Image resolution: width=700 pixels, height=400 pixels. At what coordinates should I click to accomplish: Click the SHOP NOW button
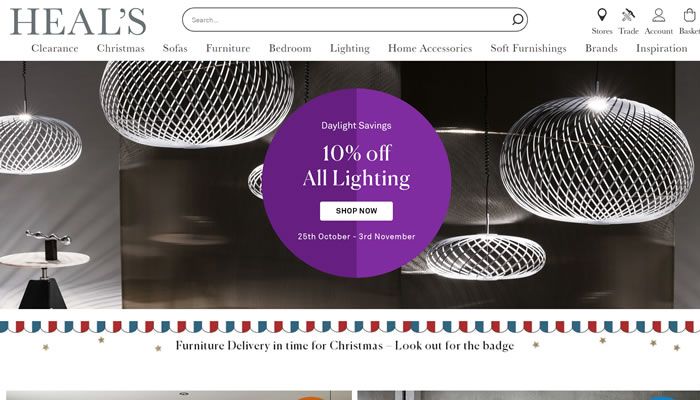point(356,211)
